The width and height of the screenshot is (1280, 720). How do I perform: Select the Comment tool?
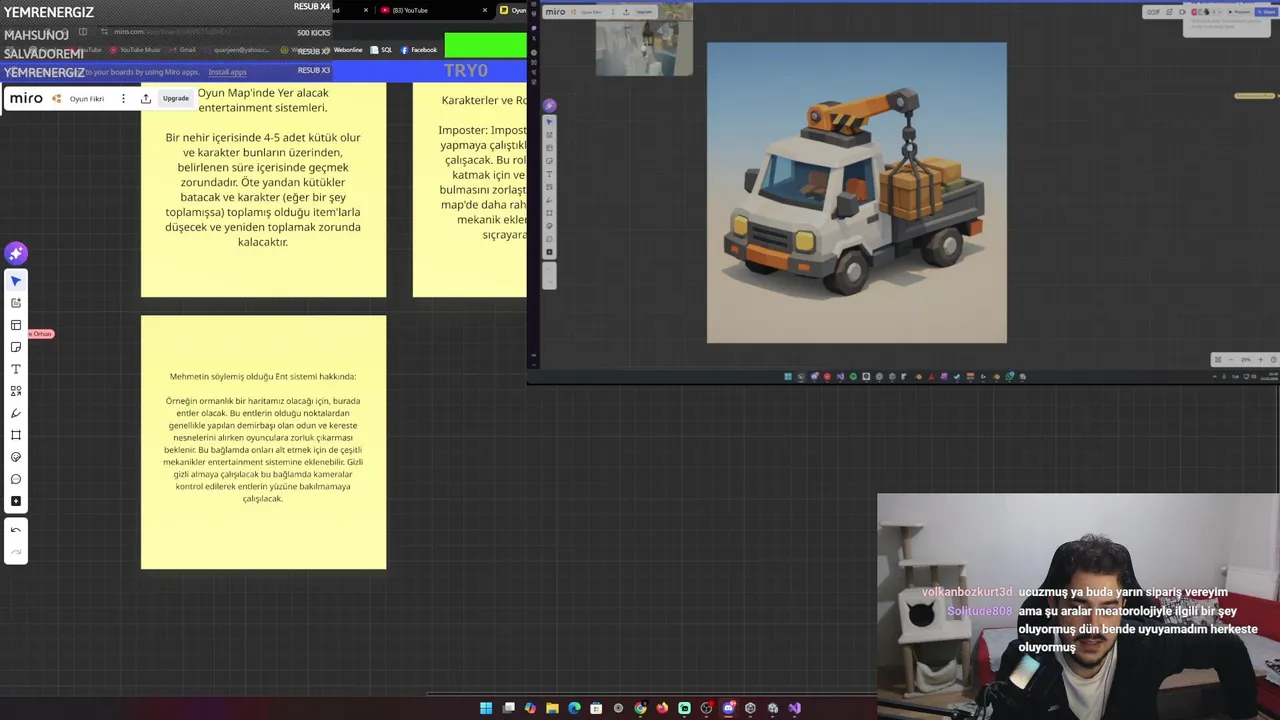[x=15, y=479]
